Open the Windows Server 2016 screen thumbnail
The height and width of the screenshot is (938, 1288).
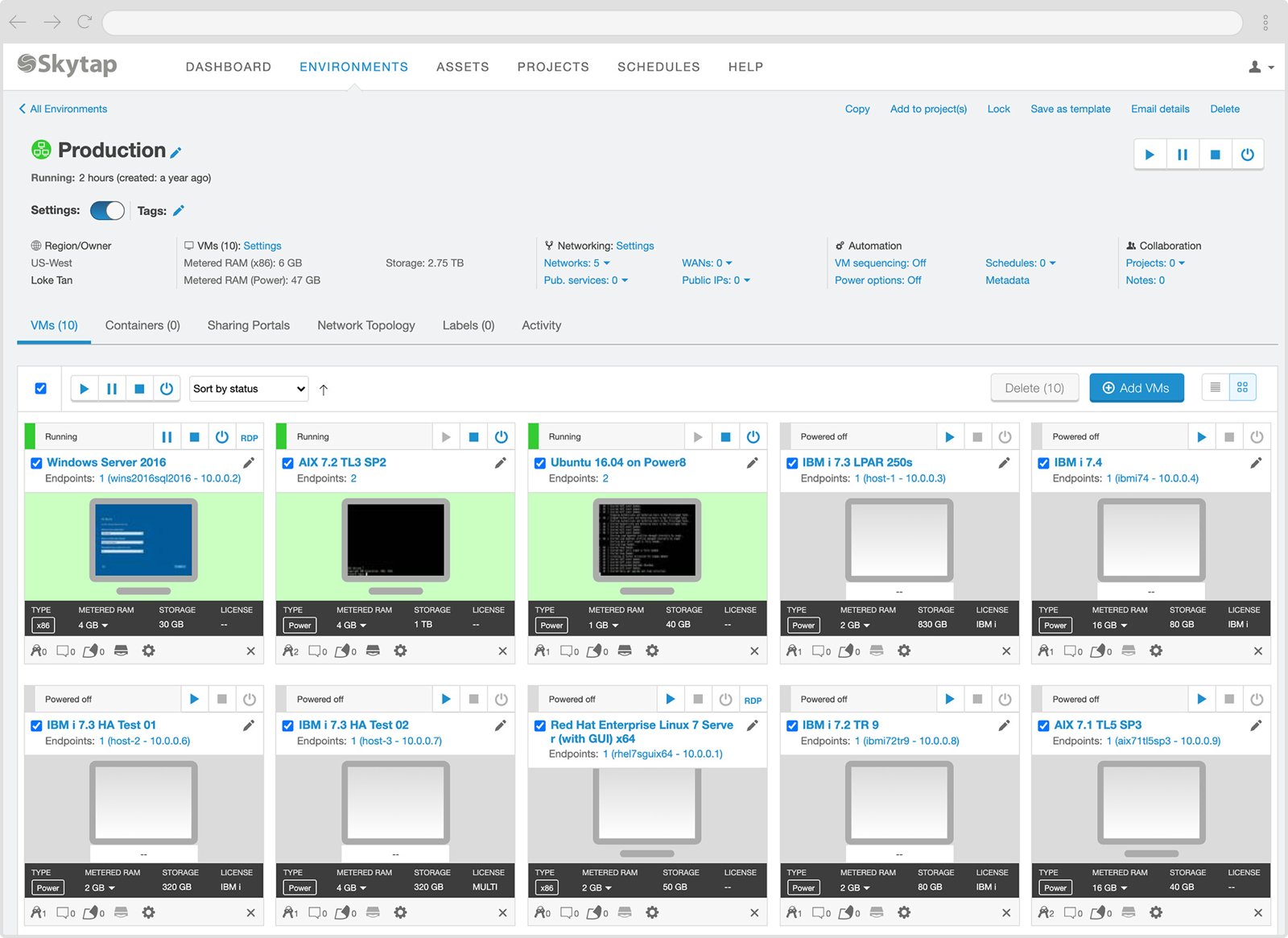(x=143, y=542)
